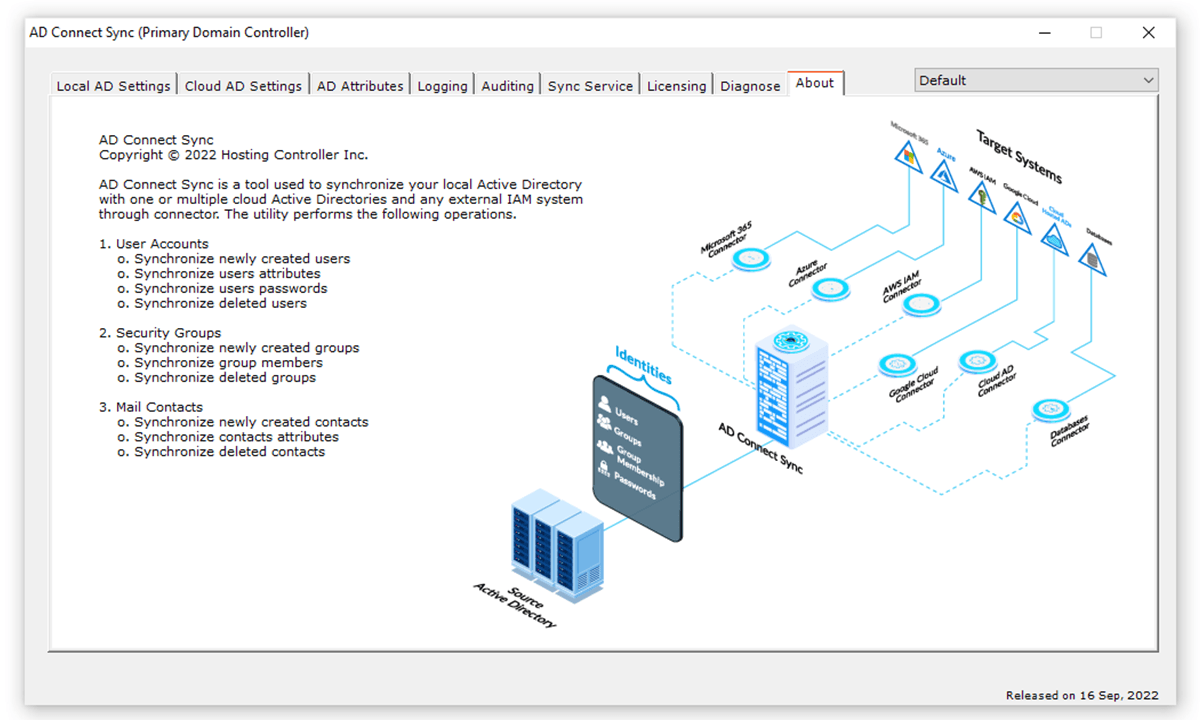
Task: Click the Source Active Directory server racks
Action: [557, 545]
